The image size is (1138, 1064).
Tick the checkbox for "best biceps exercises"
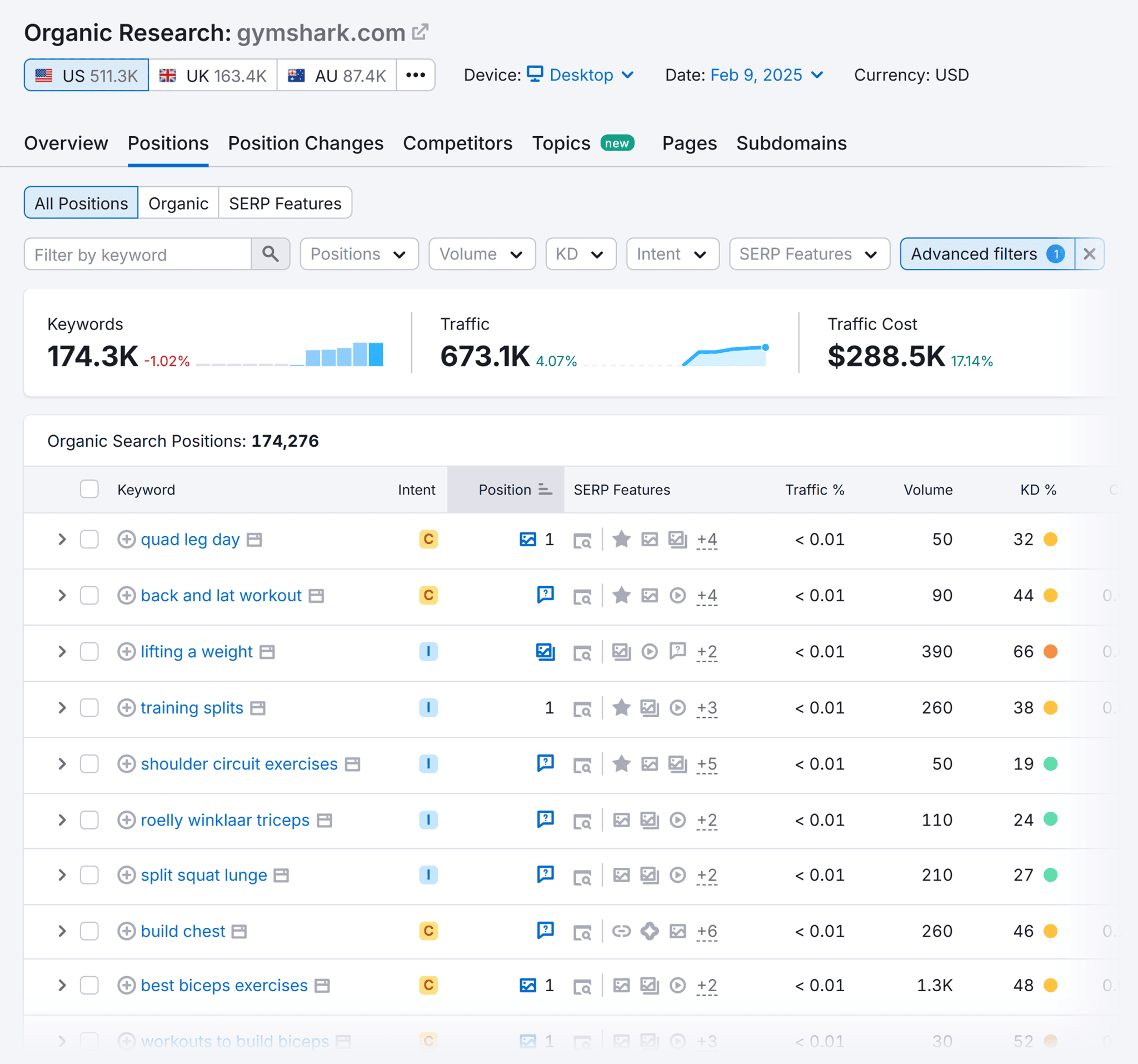(89, 986)
